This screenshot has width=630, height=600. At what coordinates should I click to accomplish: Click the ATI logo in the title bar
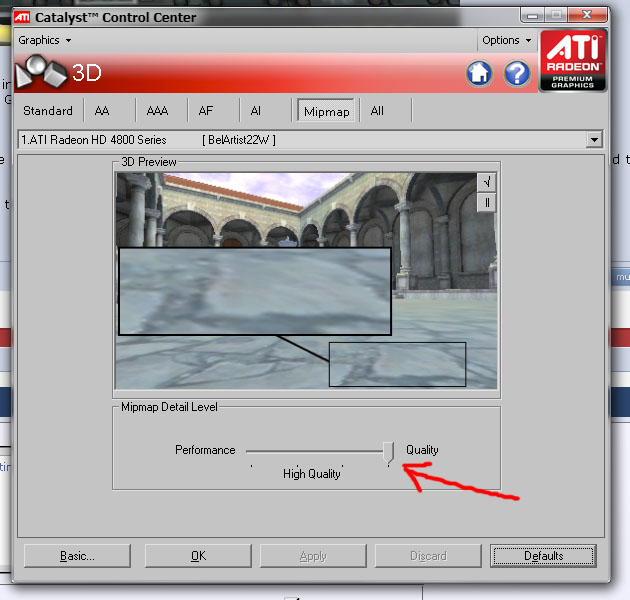[x=22, y=17]
